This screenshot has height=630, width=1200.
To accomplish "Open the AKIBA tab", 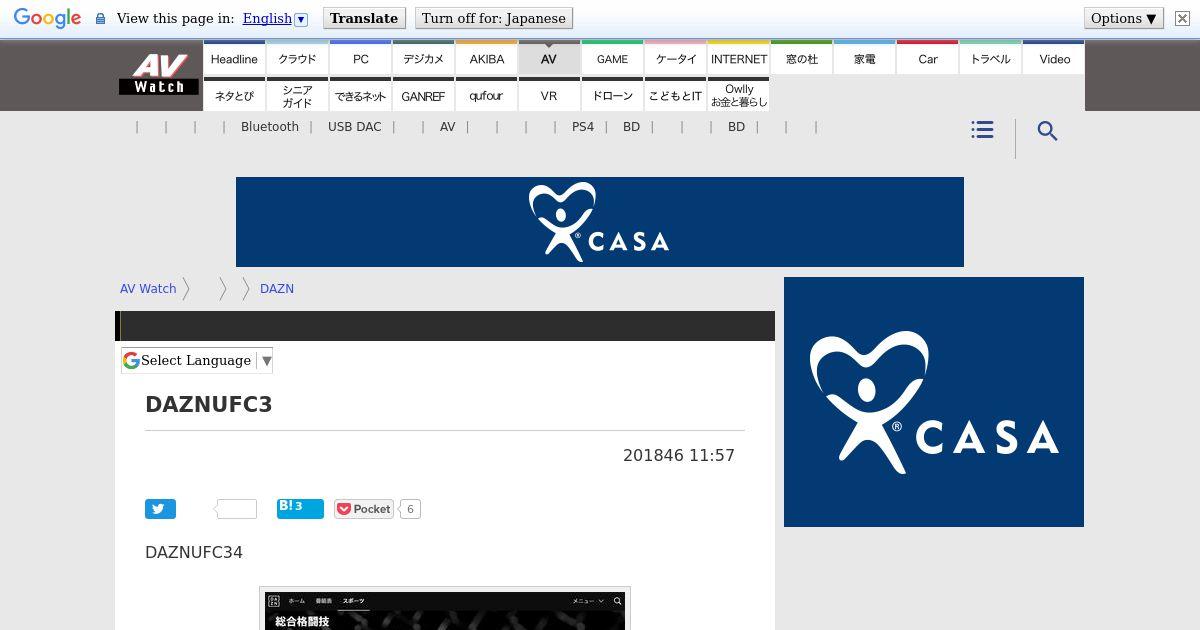I will 486,58.
